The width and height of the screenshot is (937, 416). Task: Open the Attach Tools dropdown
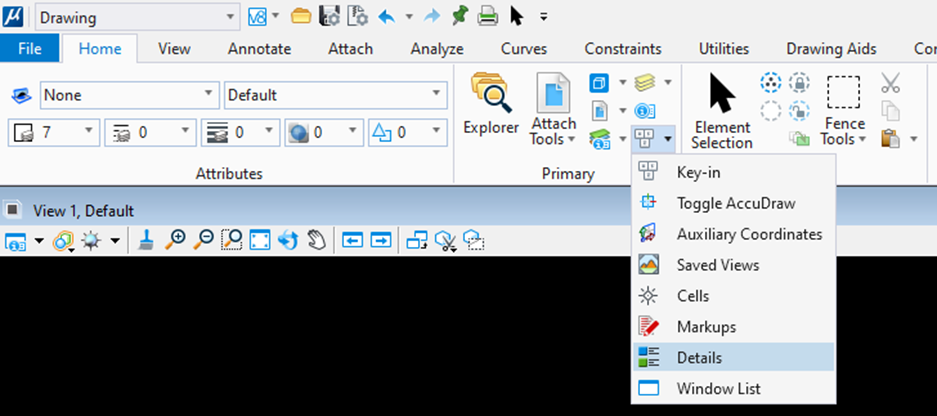click(x=554, y=109)
